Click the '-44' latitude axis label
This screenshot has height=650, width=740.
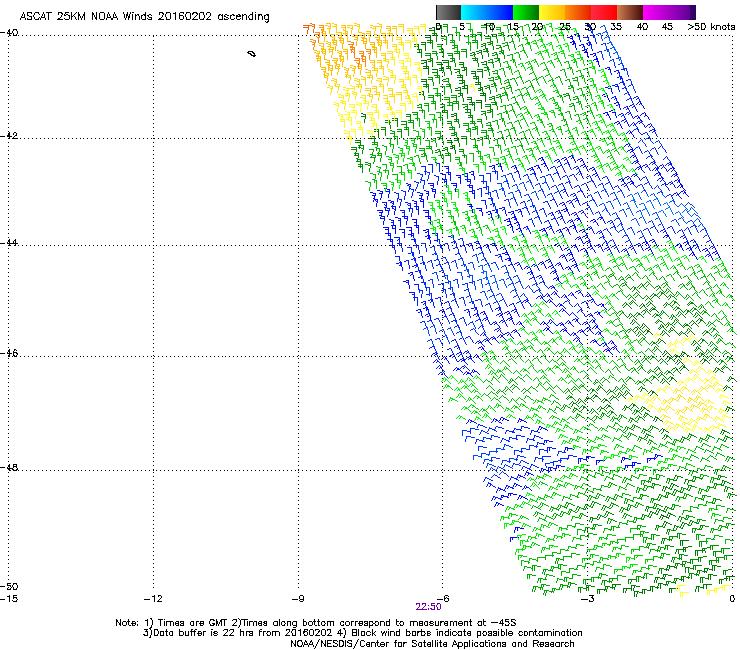point(9,243)
